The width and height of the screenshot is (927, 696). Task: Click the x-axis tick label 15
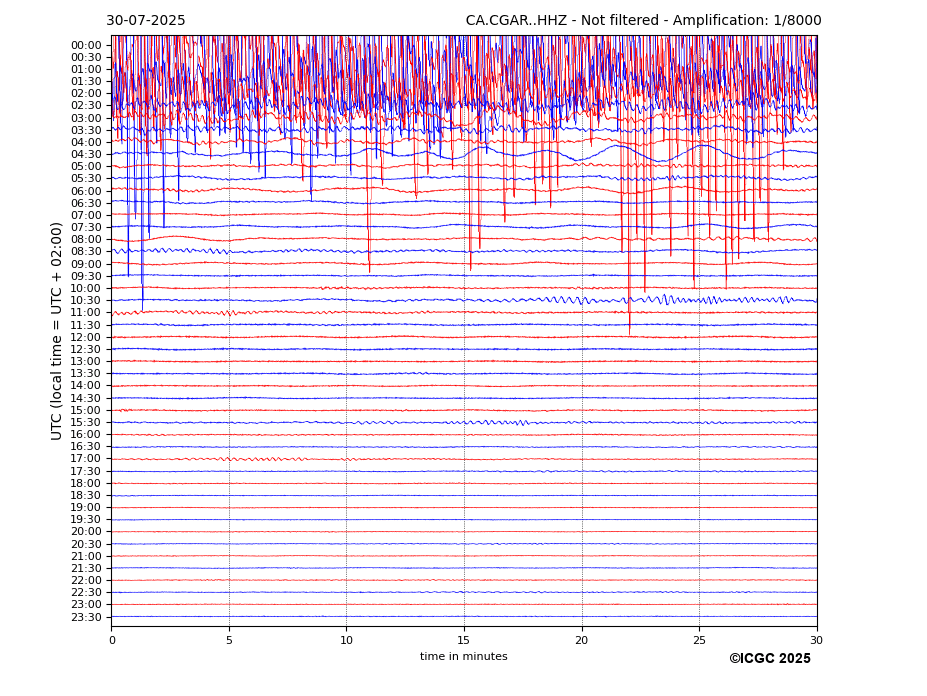(464, 640)
